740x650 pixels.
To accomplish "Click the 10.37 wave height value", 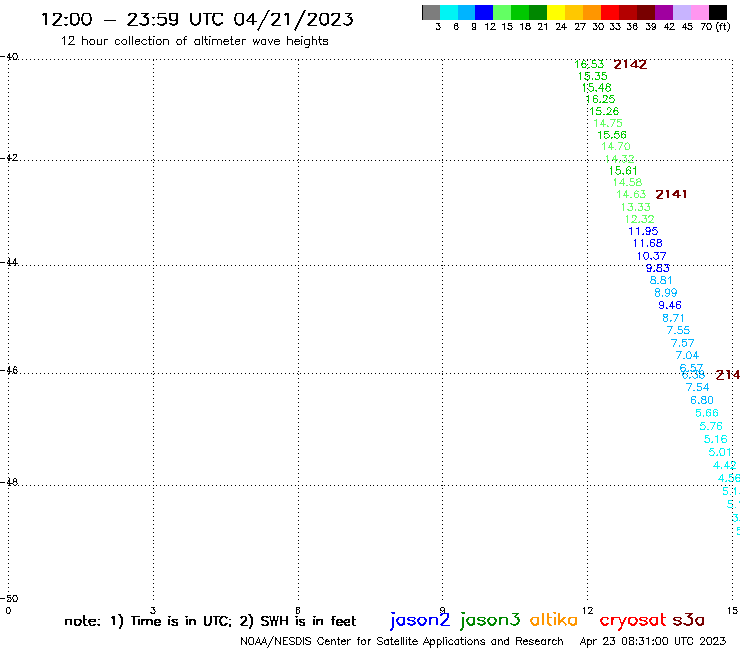I will [652, 256].
